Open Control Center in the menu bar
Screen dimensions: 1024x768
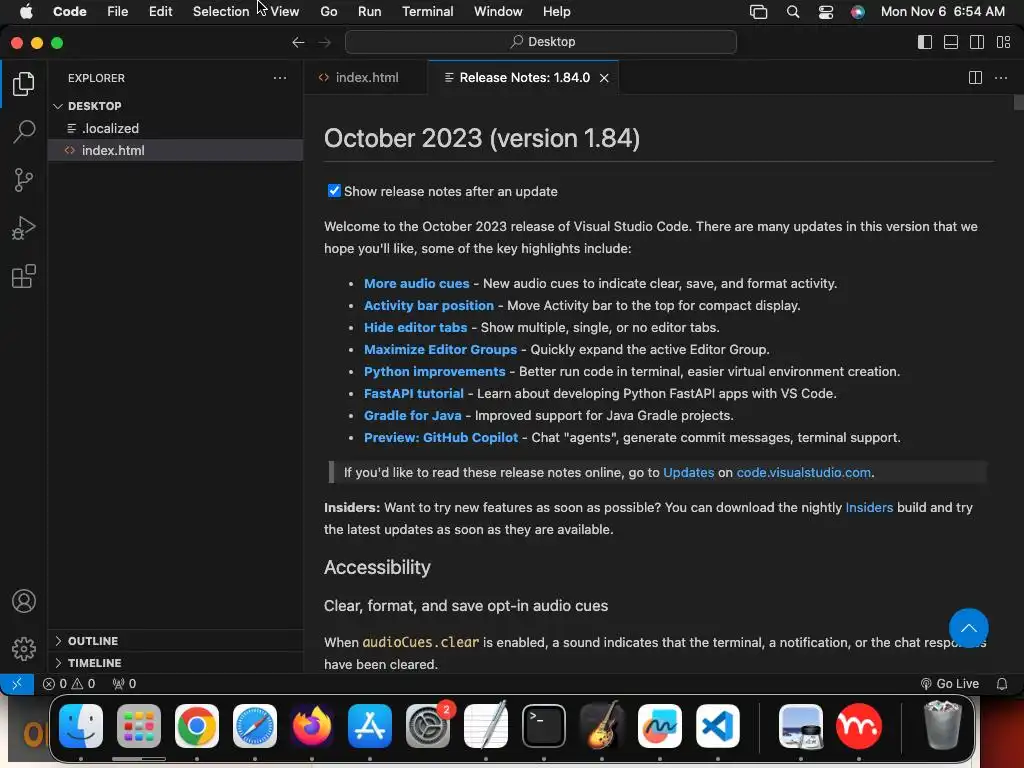click(x=825, y=12)
